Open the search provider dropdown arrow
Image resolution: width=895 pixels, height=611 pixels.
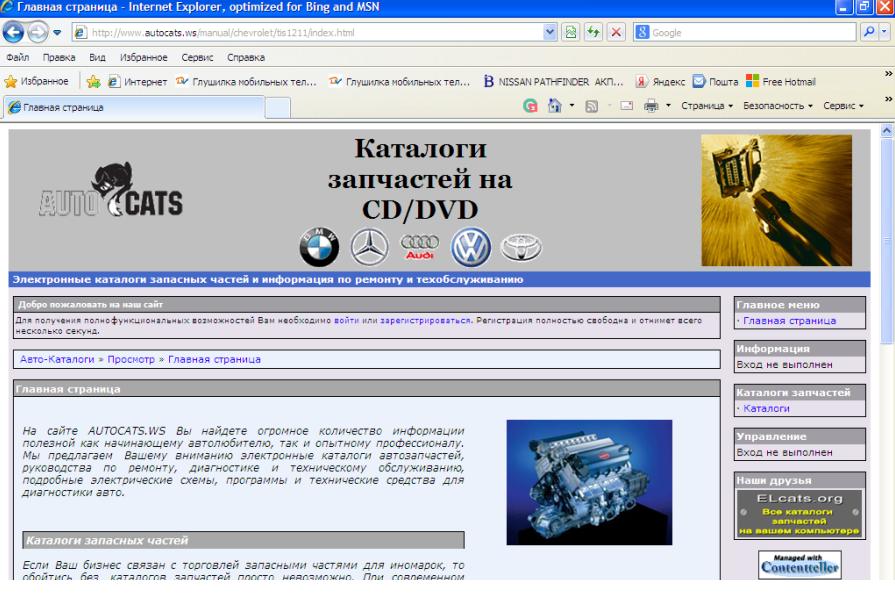884,33
